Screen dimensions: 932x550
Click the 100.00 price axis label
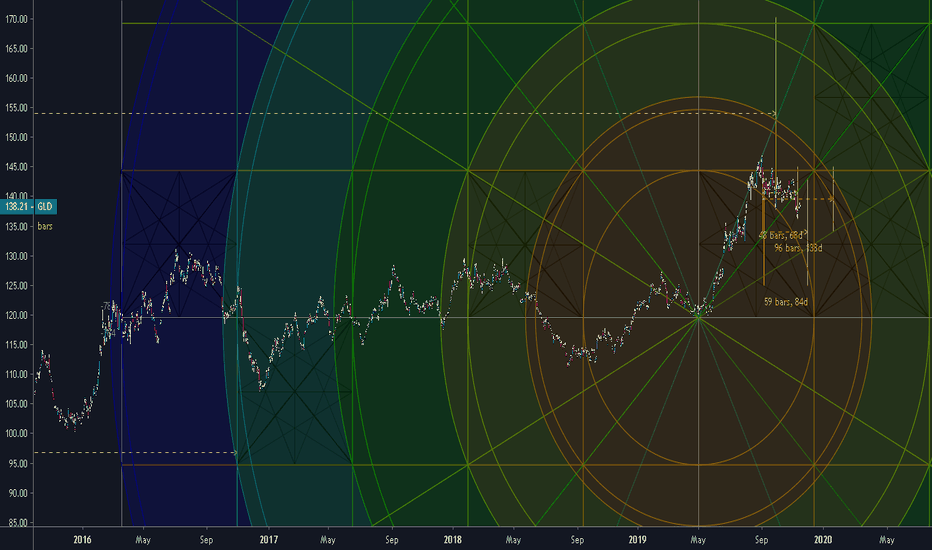pyautogui.click(x=17, y=433)
